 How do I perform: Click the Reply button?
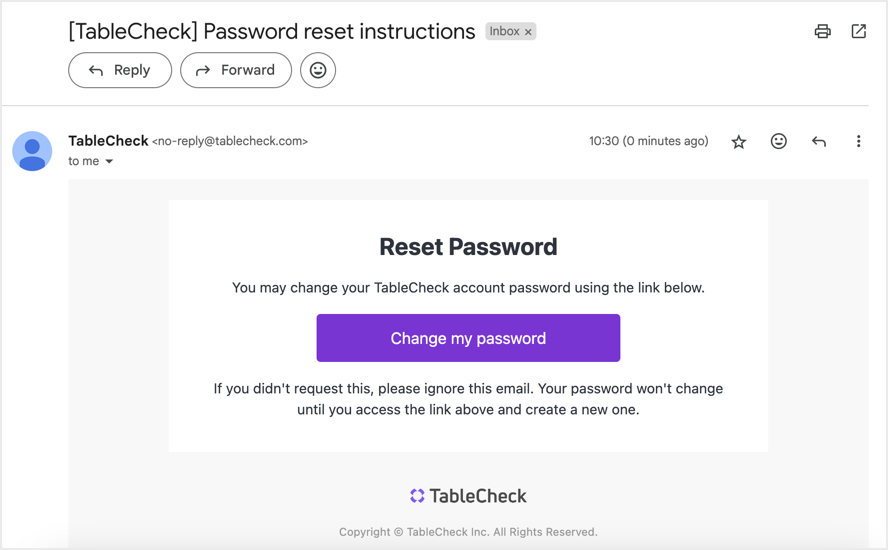120,70
